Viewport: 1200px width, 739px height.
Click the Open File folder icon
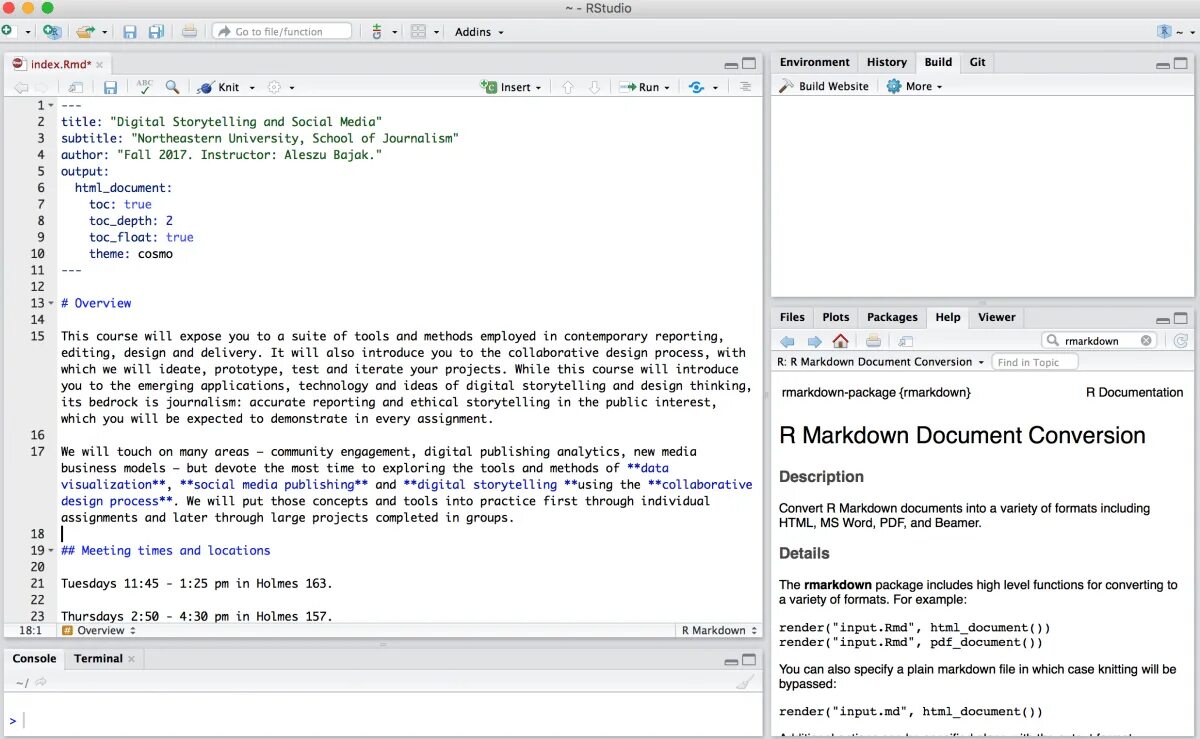click(86, 32)
